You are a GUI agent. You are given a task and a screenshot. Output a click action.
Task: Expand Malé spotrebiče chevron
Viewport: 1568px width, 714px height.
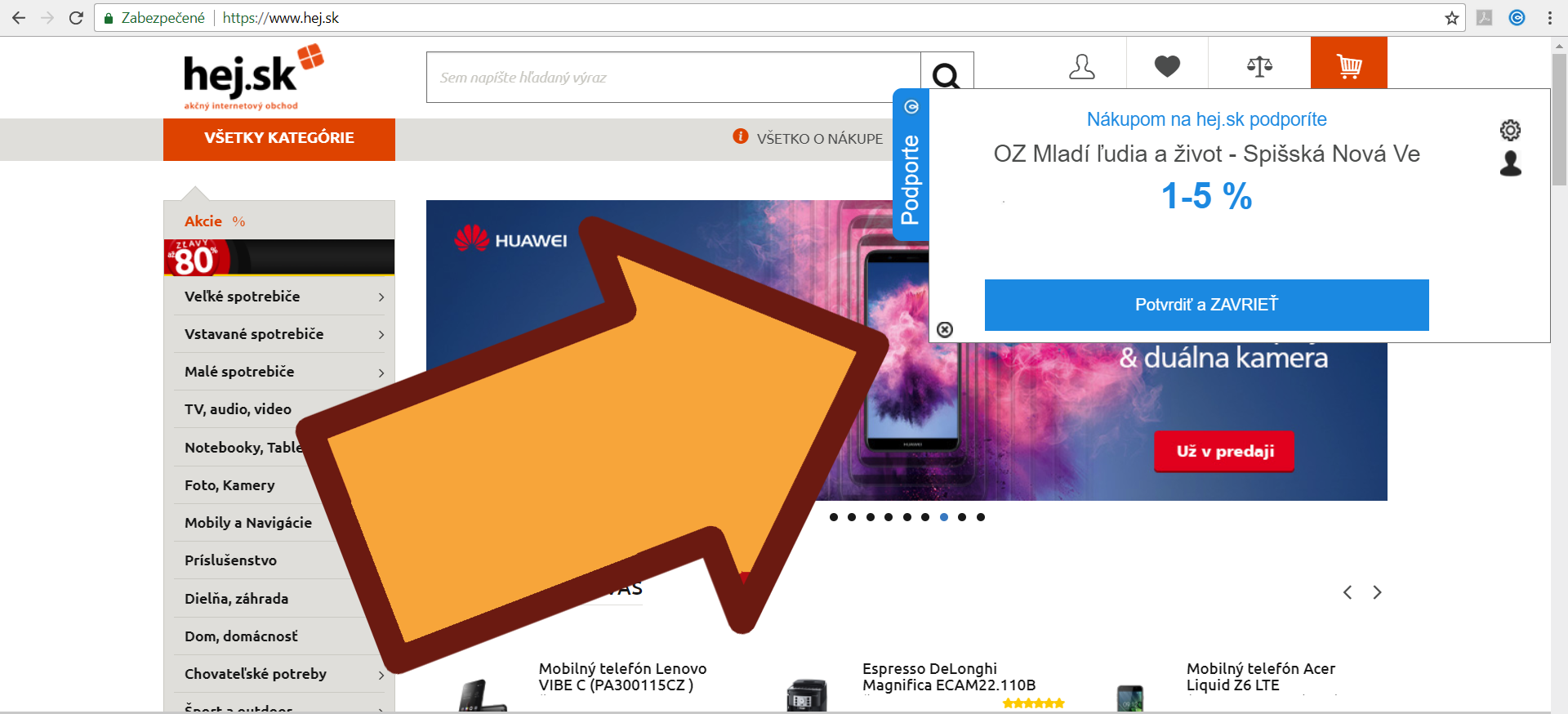pyautogui.click(x=381, y=373)
